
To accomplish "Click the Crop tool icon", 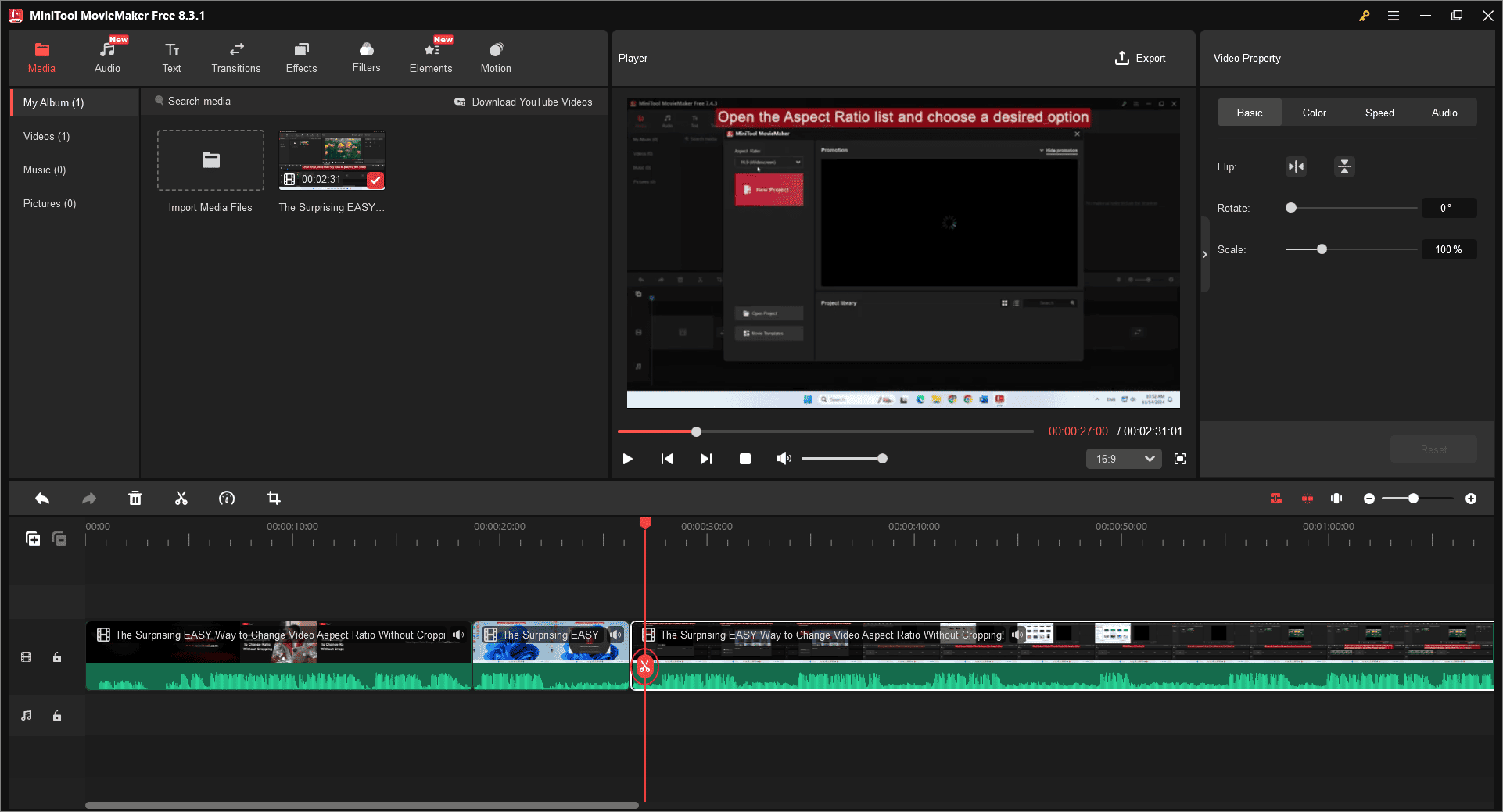I will pyautogui.click(x=274, y=499).
